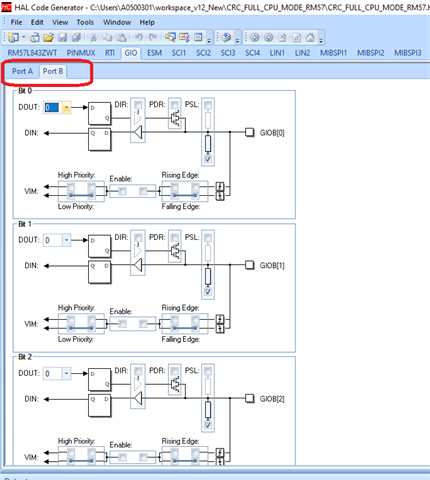Viewport: 430px width, 480px height.
Task: Select the PINMUX module tab
Action: pos(81,53)
